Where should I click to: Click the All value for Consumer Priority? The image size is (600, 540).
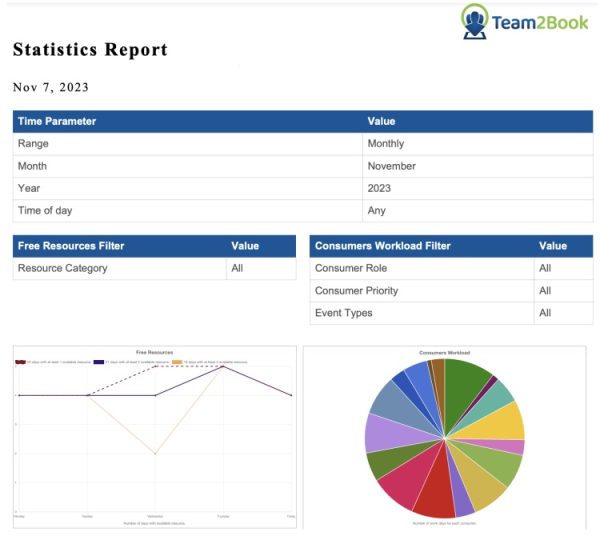coord(545,291)
